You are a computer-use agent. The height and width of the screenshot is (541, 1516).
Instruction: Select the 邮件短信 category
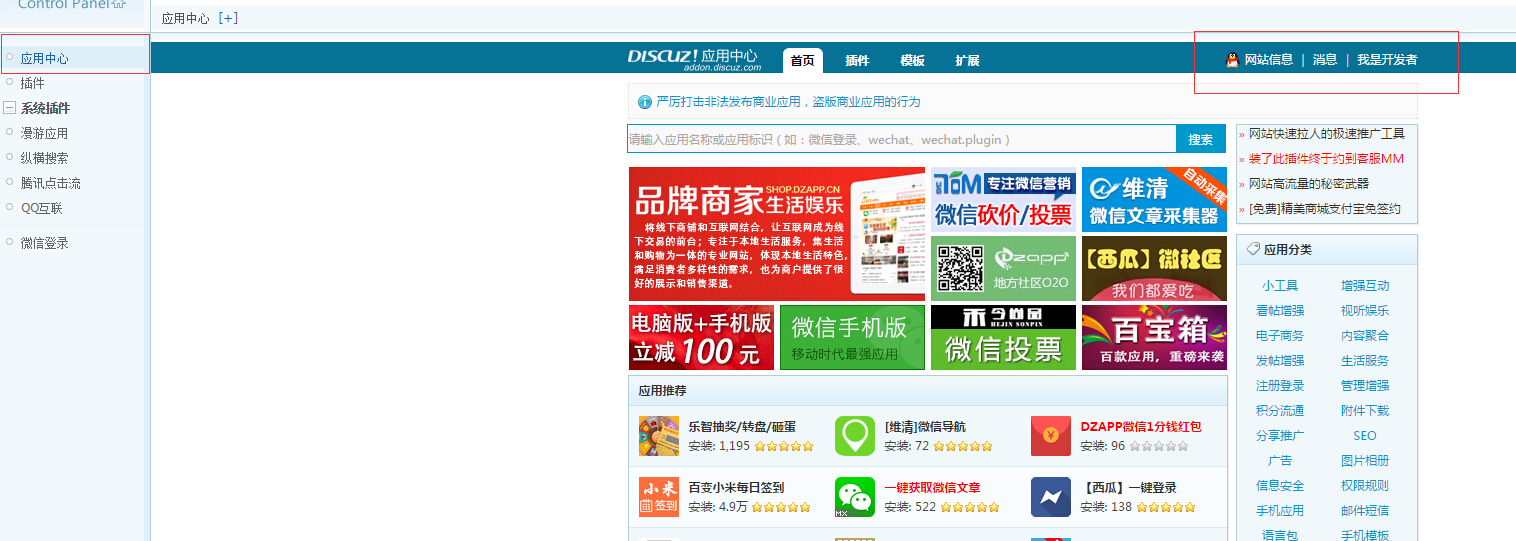(x=1365, y=511)
